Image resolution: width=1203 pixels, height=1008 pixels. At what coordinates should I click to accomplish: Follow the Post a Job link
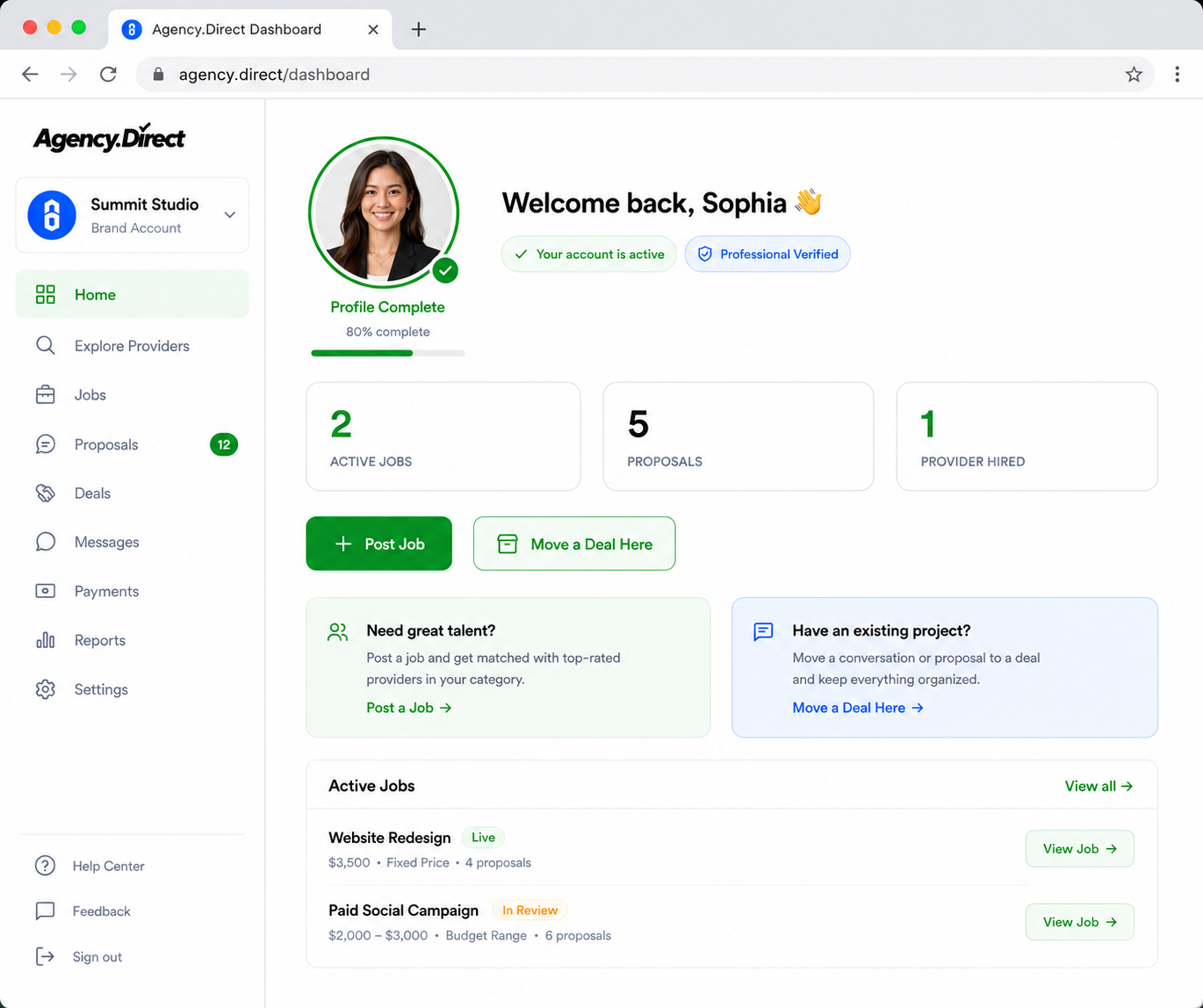pyautogui.click(x=408, y=708)
